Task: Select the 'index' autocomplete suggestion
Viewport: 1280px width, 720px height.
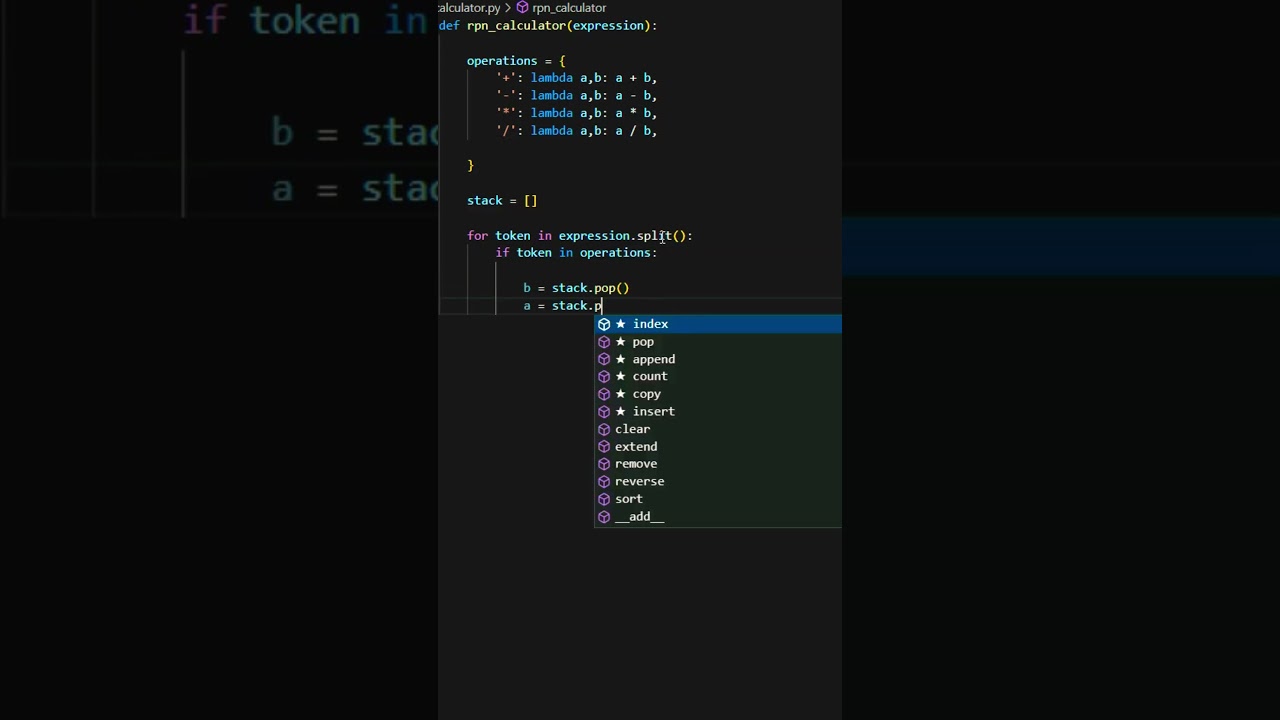Action: point(718,324)
